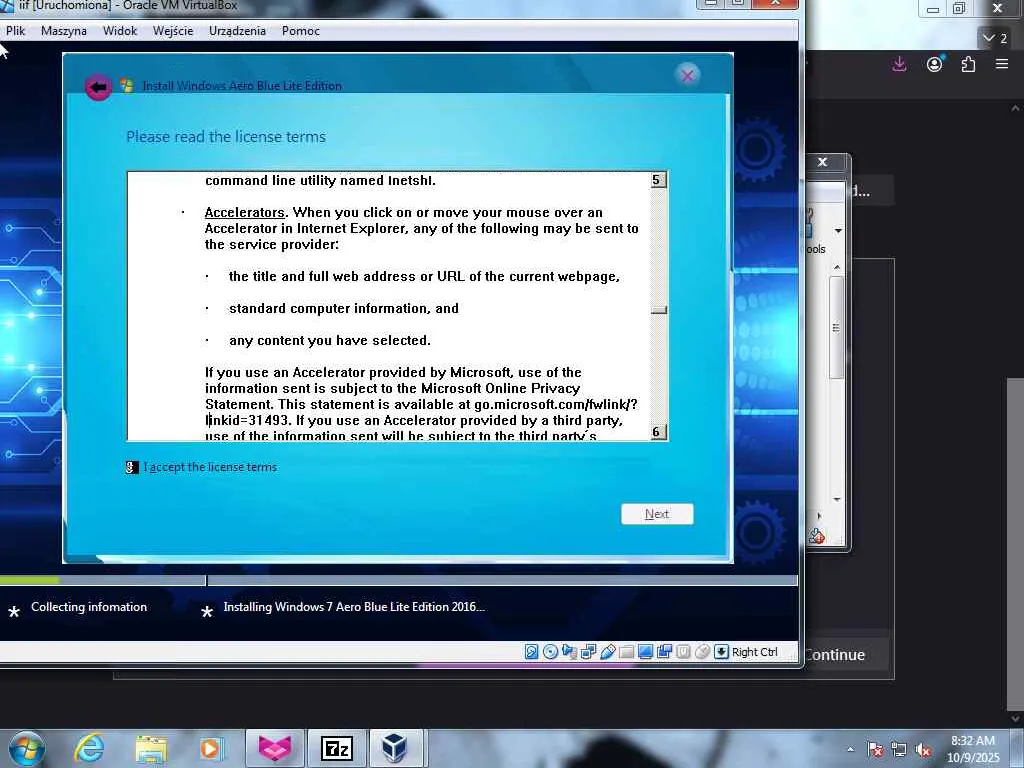
Task: Click the underlined Accelerators heading
Action: [245, 212]
